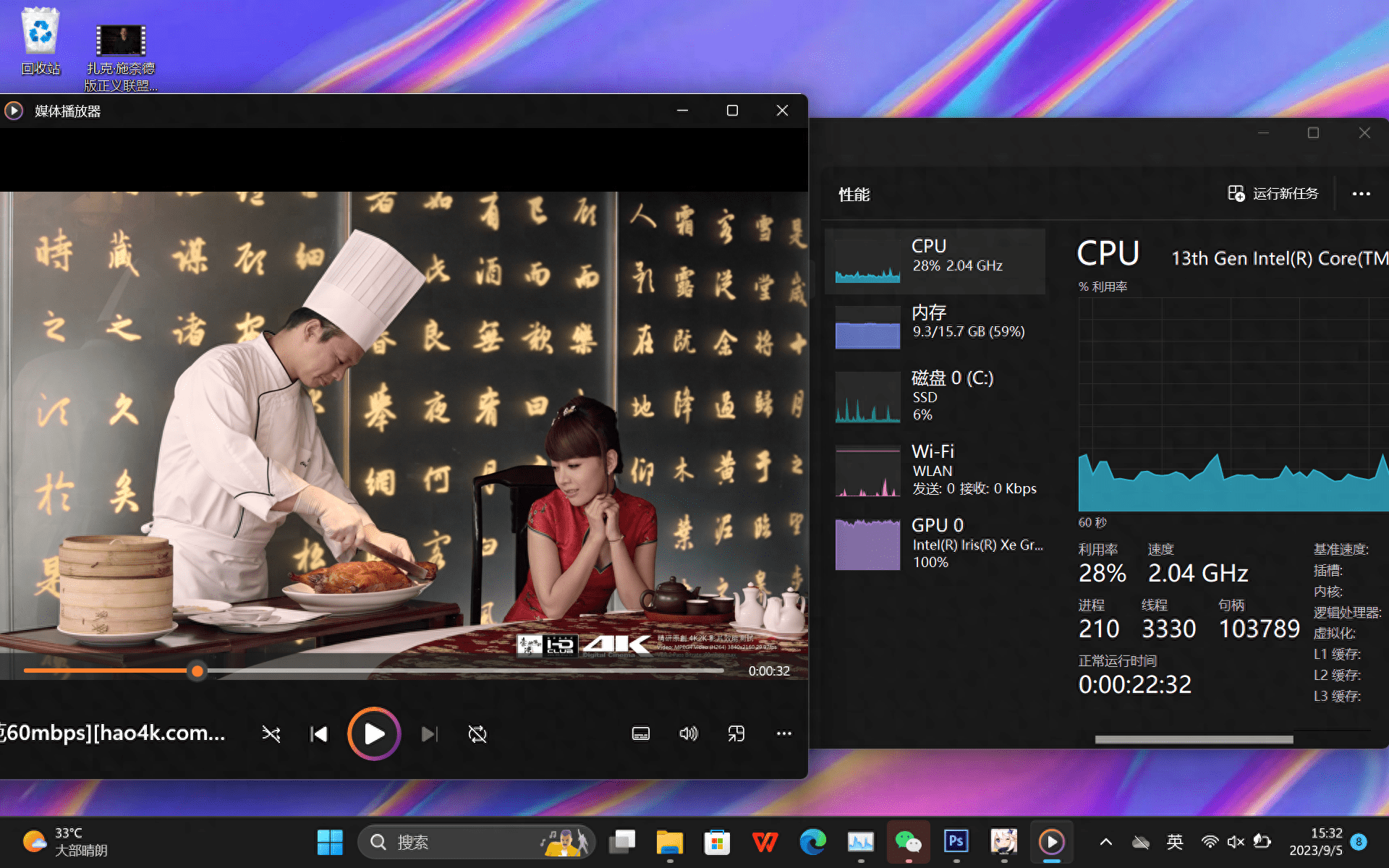
Task: Click the next track button
Action: pyautogui.click(x=429, y=734)
